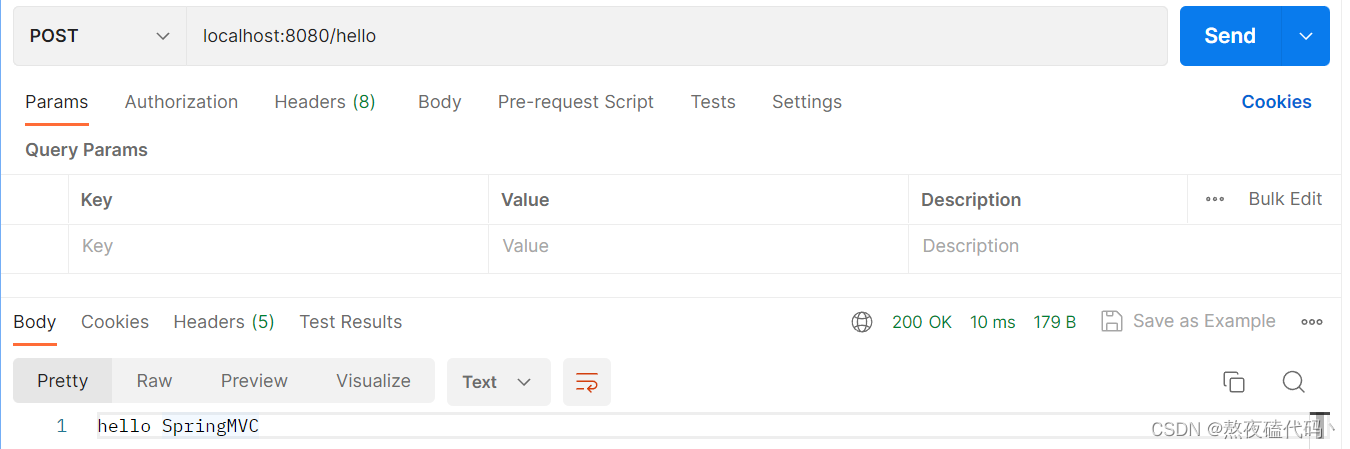Viewport: 1350px width, 449px height.
Task: Copy response body using the copy icon
Action: tap(1234, 382)
